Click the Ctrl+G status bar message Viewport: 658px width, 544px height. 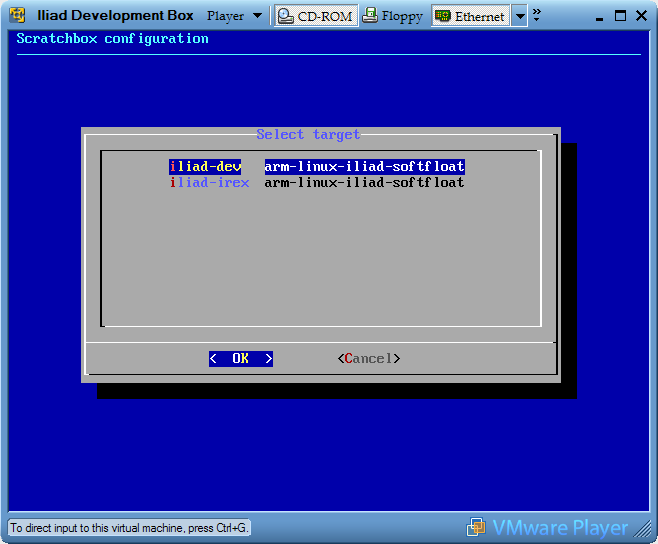pos(129,527)
